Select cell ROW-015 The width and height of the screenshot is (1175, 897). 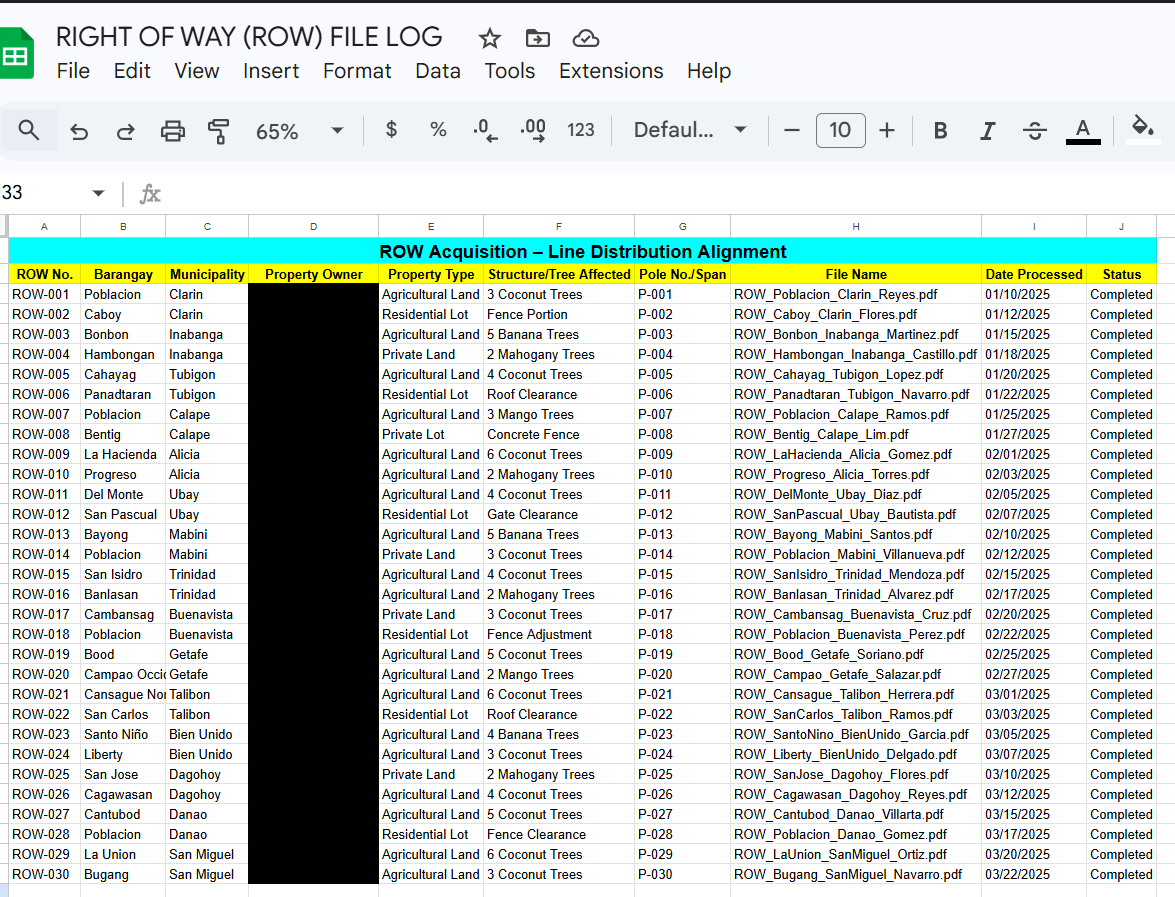point(44,574)
